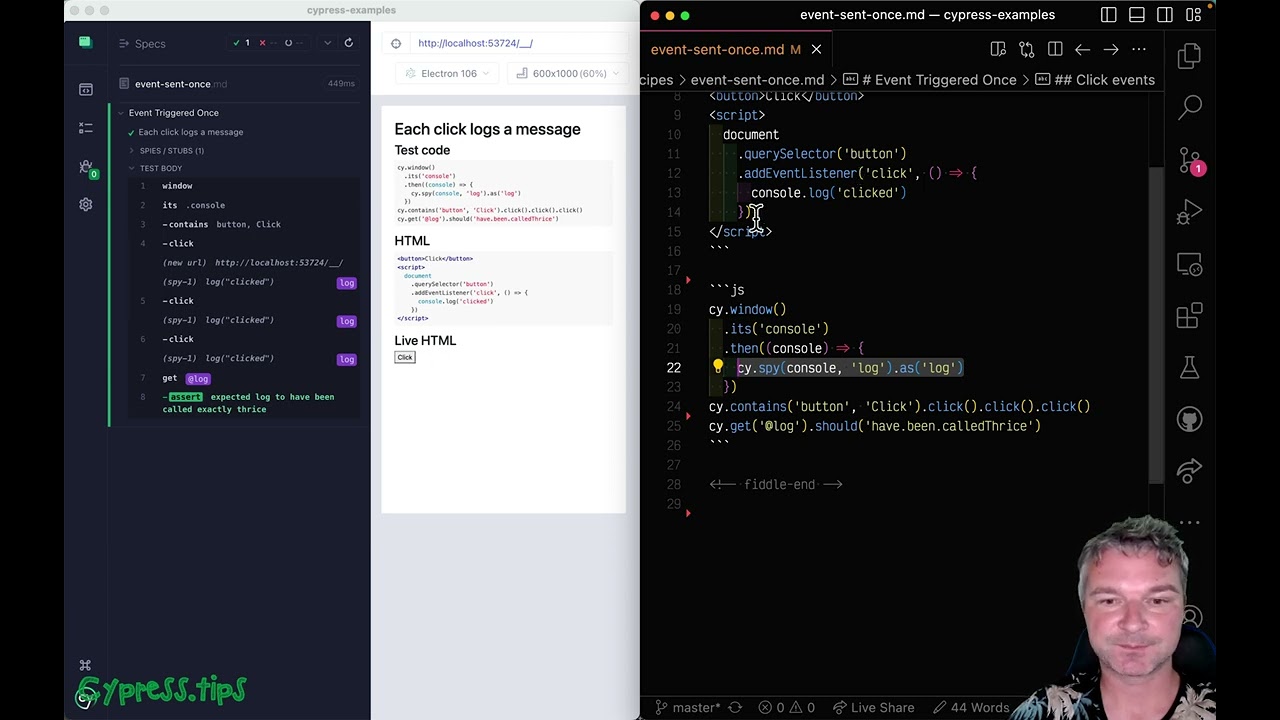The image size is (1280, 720).
Task: Click the passed tests count
Action: click(241, 43)
